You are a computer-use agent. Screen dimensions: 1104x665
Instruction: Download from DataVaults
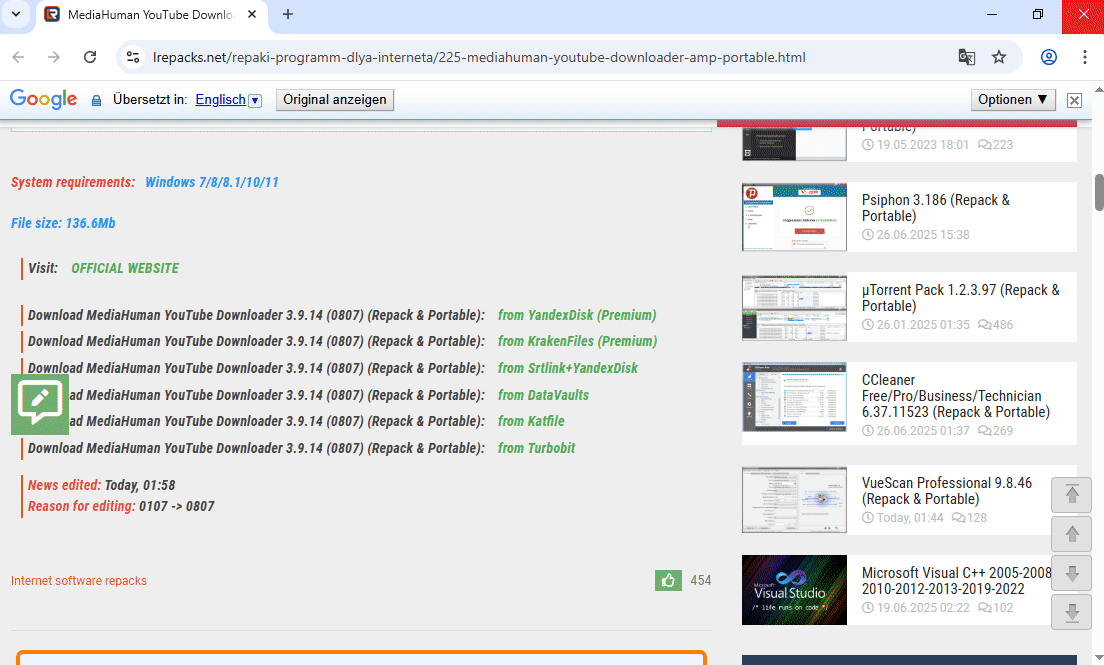(544, 395)
